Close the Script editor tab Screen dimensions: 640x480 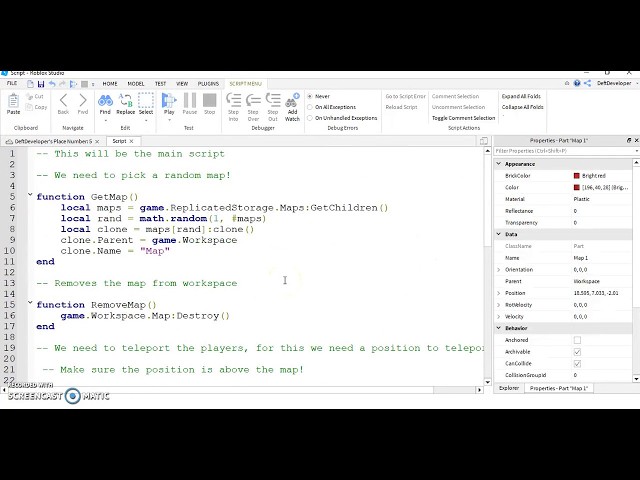(131, 141)
